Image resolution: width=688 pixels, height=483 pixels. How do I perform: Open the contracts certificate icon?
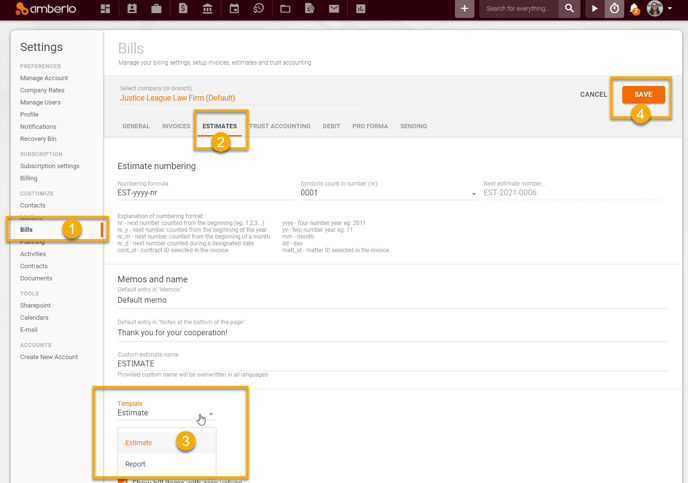[310, 8]
